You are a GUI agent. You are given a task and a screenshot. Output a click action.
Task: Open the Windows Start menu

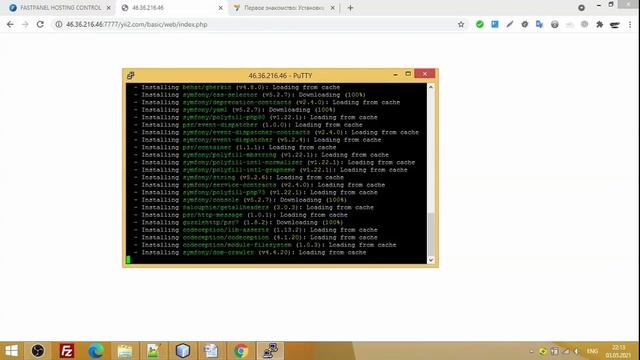pos(11,351)
